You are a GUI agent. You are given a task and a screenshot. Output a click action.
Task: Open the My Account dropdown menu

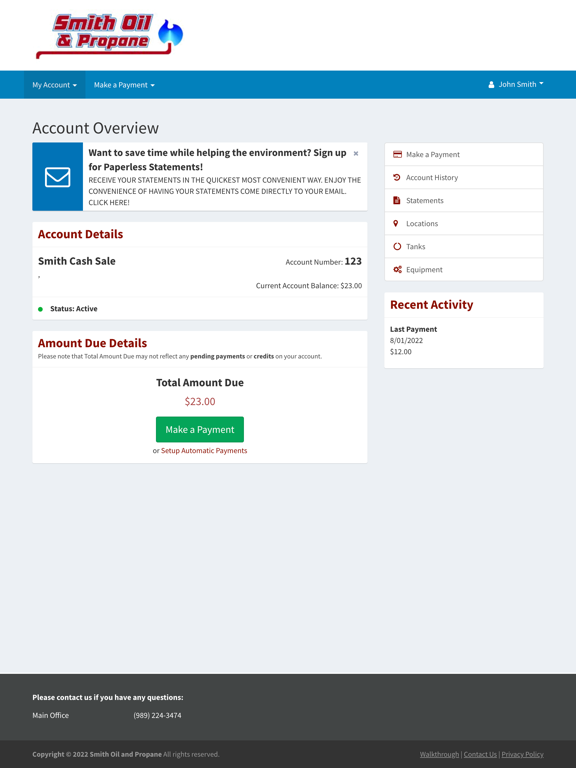point(54,85)
